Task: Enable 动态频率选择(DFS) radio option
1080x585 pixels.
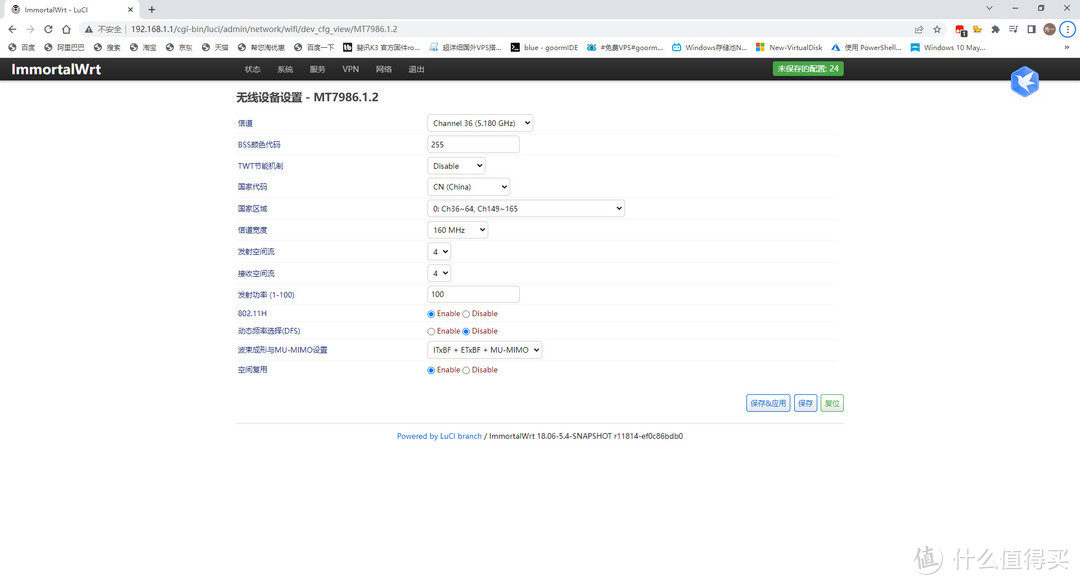Action: click(x=432, y=331)
